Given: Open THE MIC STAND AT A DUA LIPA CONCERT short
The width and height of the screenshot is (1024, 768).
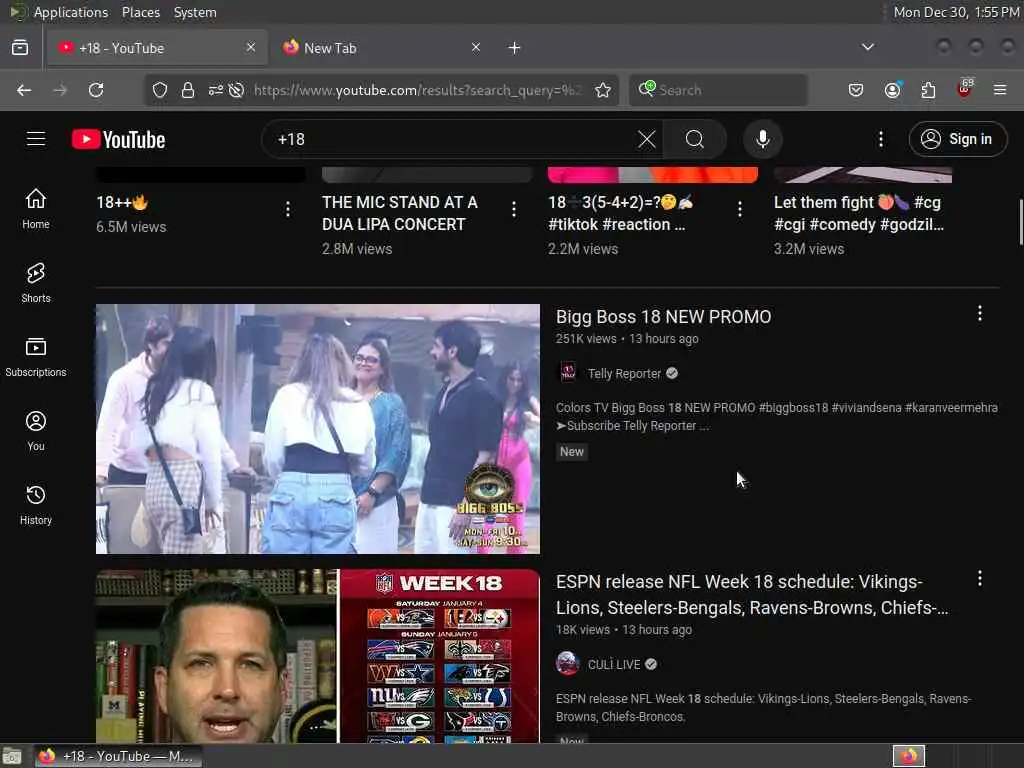Looking at the screenshot, I should coord(400,213).
